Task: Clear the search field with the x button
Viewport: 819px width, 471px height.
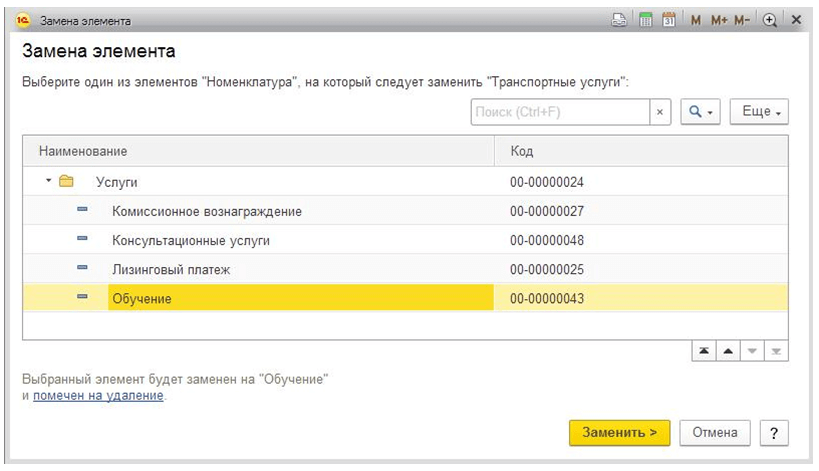Action: (x=660, y=112)
